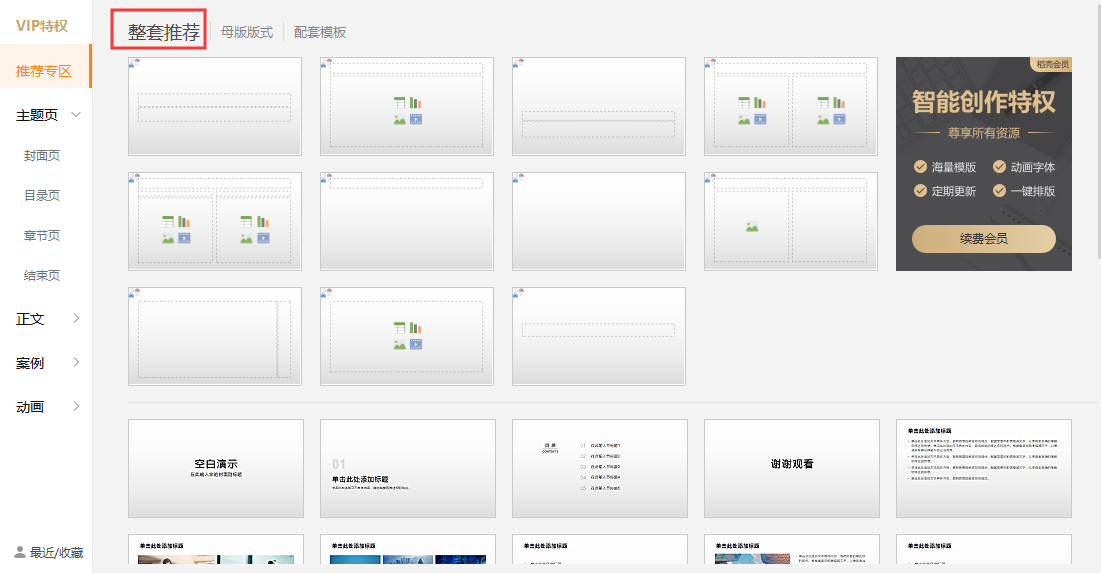Click the user icon beside 最近/收藏
The width and height of the screenshot is (1101, 573).
[20, 552]
